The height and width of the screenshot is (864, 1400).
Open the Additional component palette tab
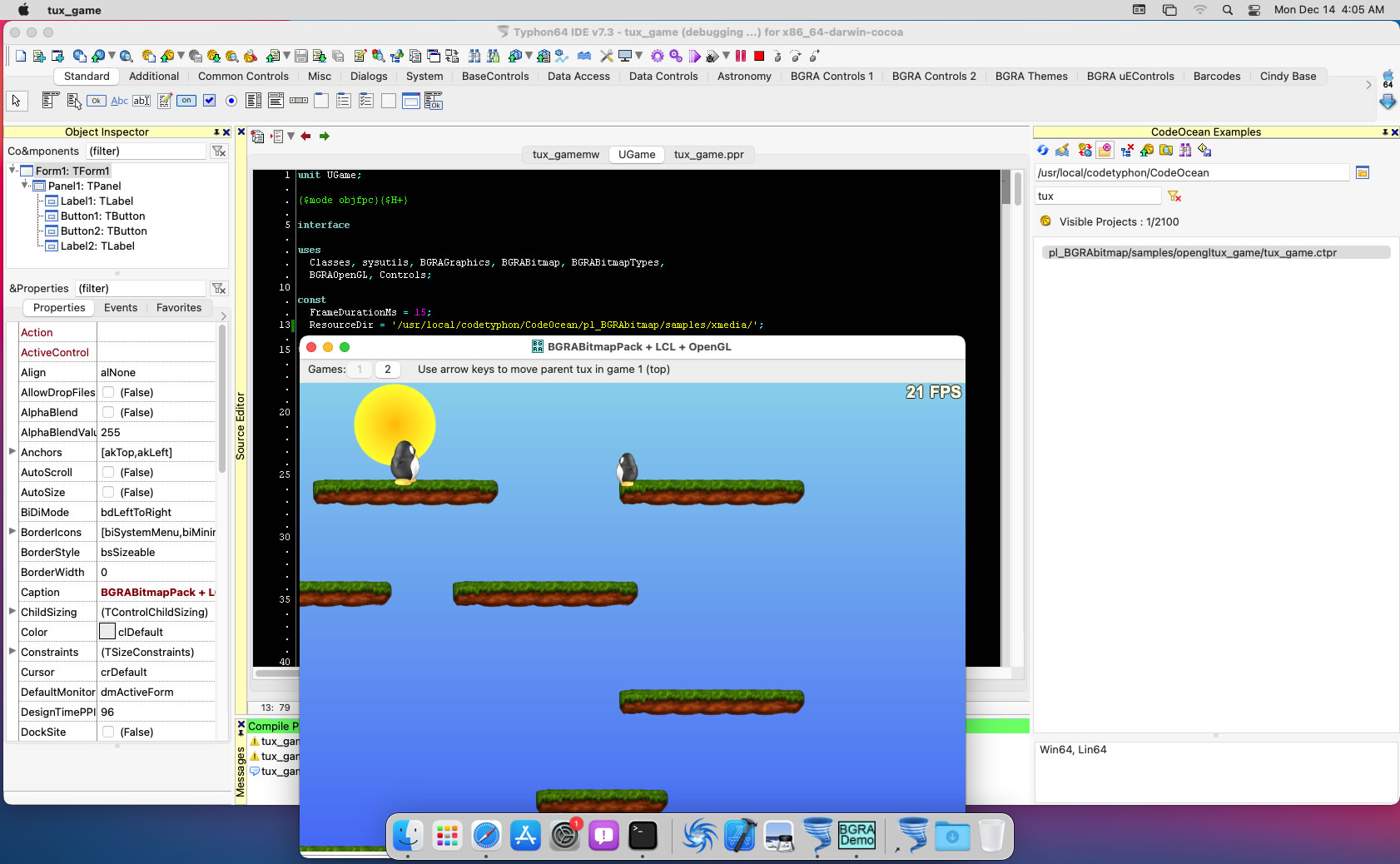(154, 76)
